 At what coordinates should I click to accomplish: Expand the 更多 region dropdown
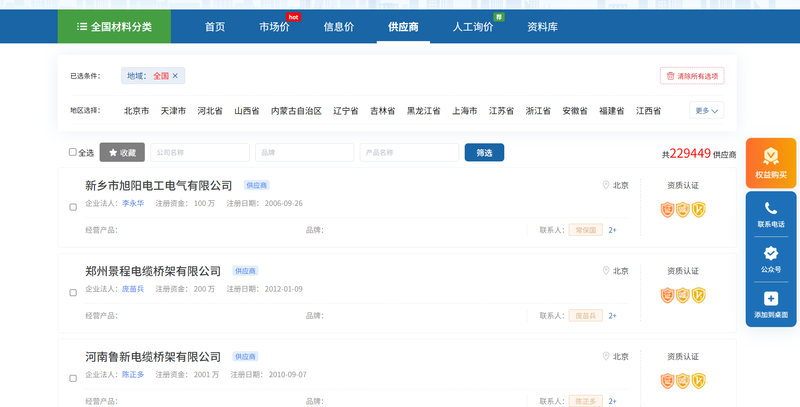click(707, 110)
